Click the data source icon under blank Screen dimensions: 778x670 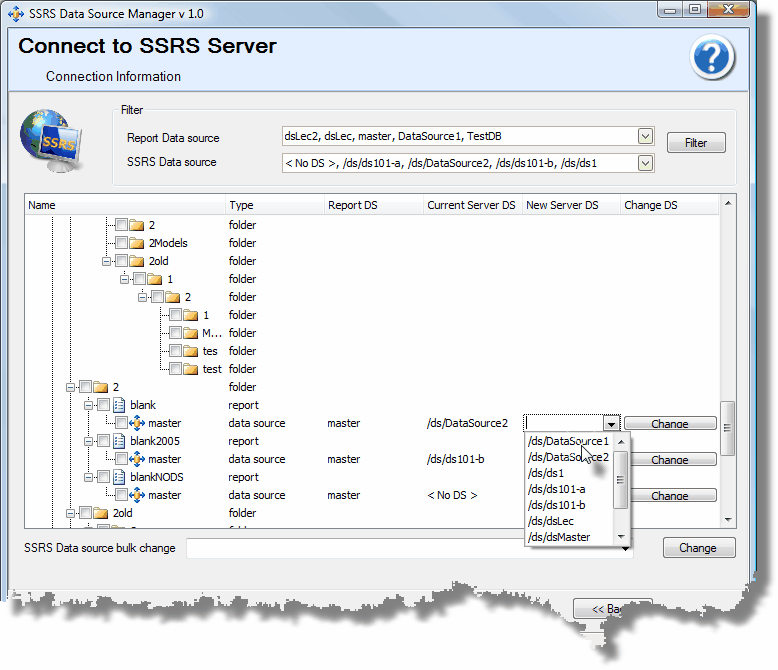[x=137, y=423]
